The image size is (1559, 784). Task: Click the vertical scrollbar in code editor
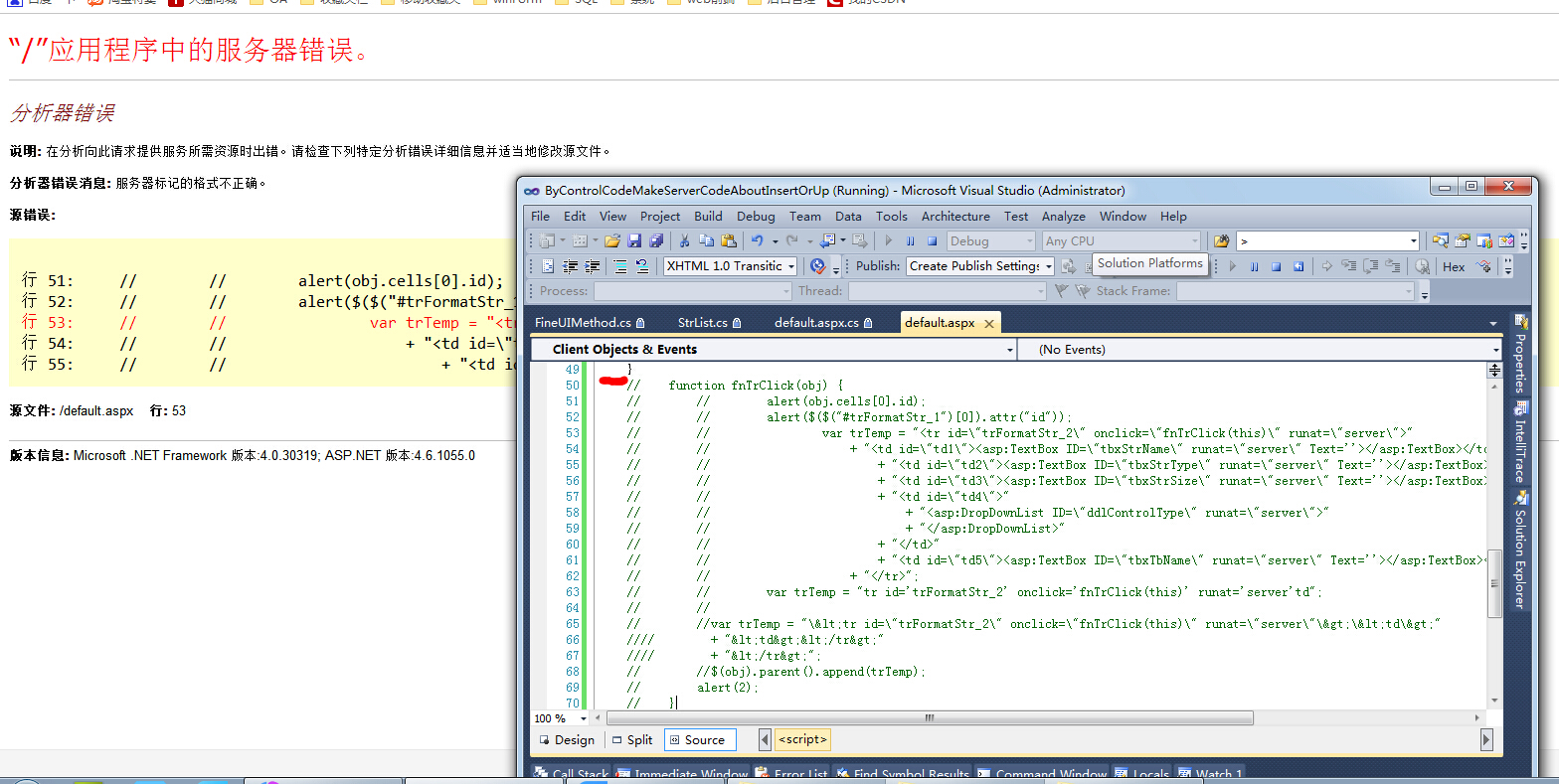[x=1494, y=582]
